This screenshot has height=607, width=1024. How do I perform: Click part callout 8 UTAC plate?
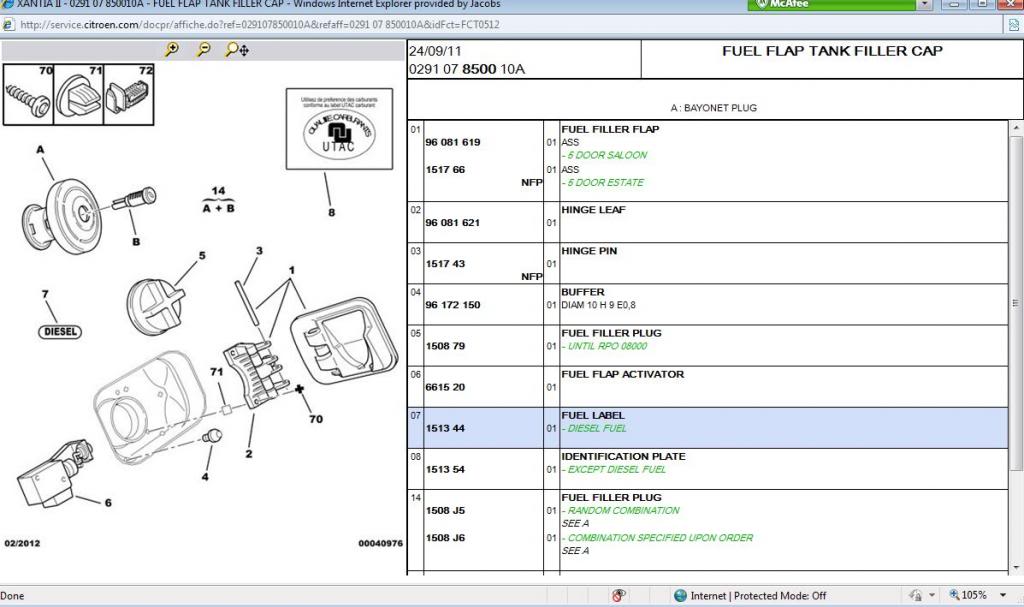[332, 212]
